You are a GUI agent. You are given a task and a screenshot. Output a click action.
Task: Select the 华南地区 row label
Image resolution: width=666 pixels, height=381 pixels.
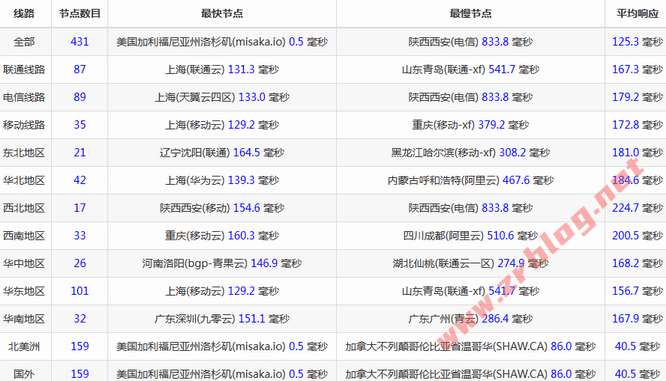pyautogui.click(x=24, y=319)
